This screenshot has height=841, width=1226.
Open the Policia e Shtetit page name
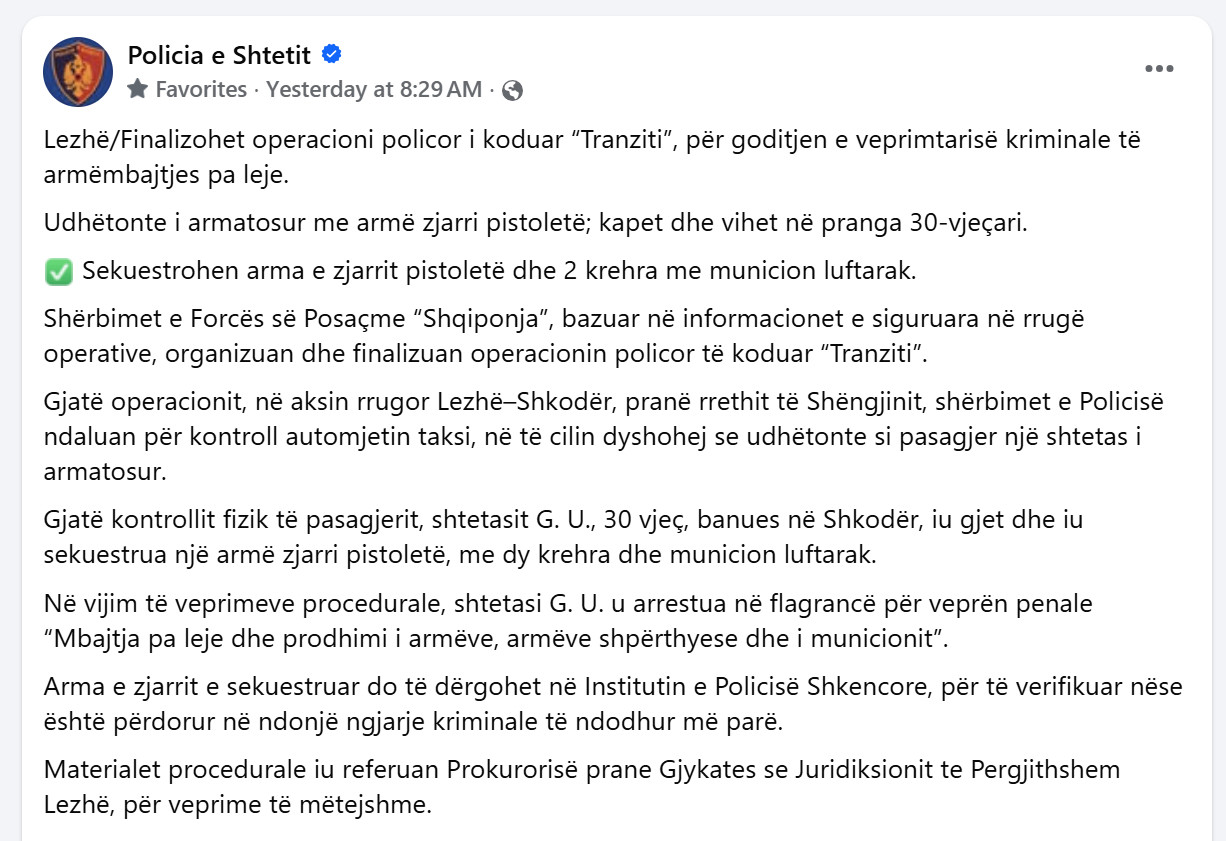pos(220,55)
